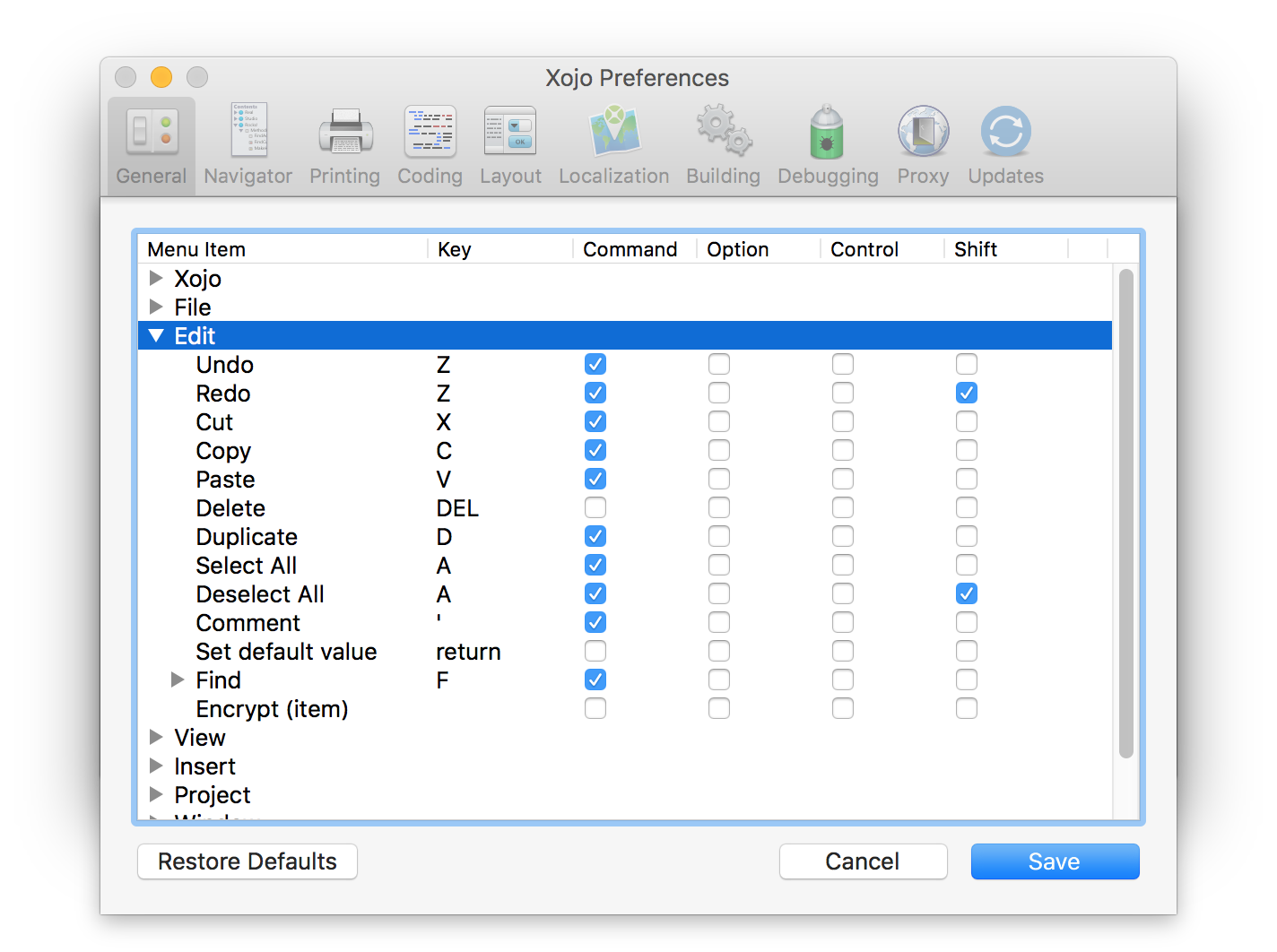Click the shortcuts list vertical scrollbar

1126,514
